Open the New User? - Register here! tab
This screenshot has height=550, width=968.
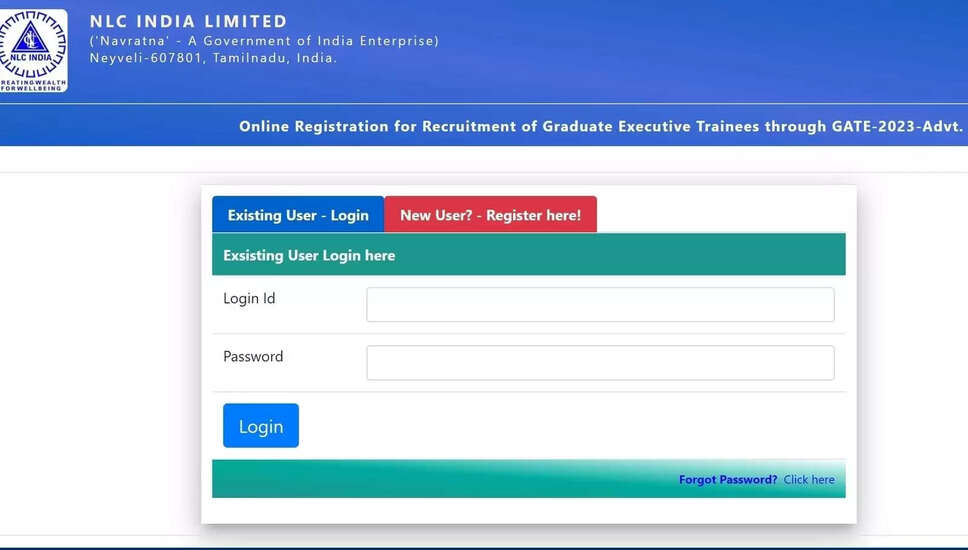click(490, 215)
